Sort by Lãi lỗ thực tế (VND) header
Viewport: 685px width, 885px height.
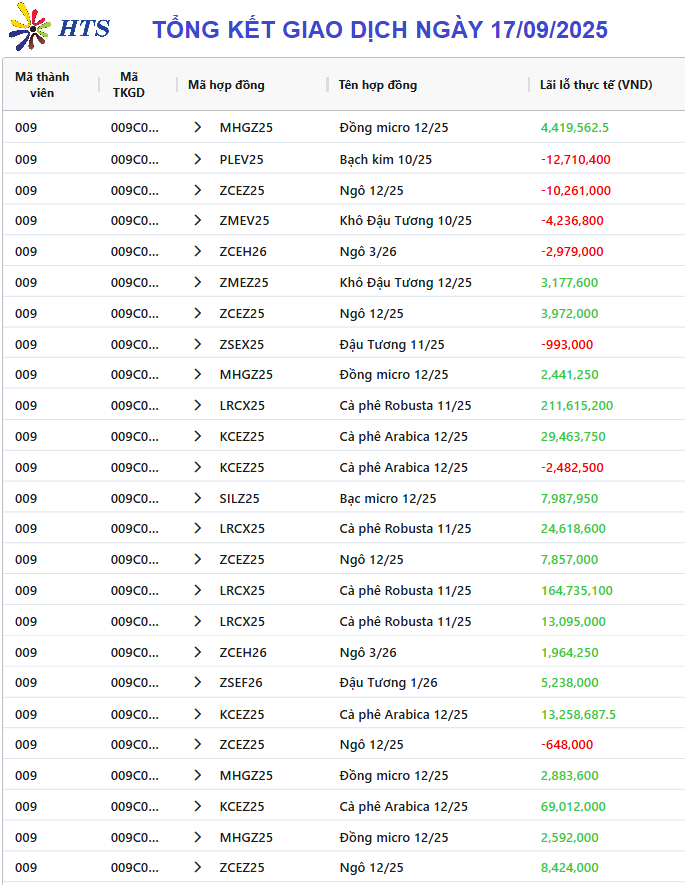click(x=596, y=85)
